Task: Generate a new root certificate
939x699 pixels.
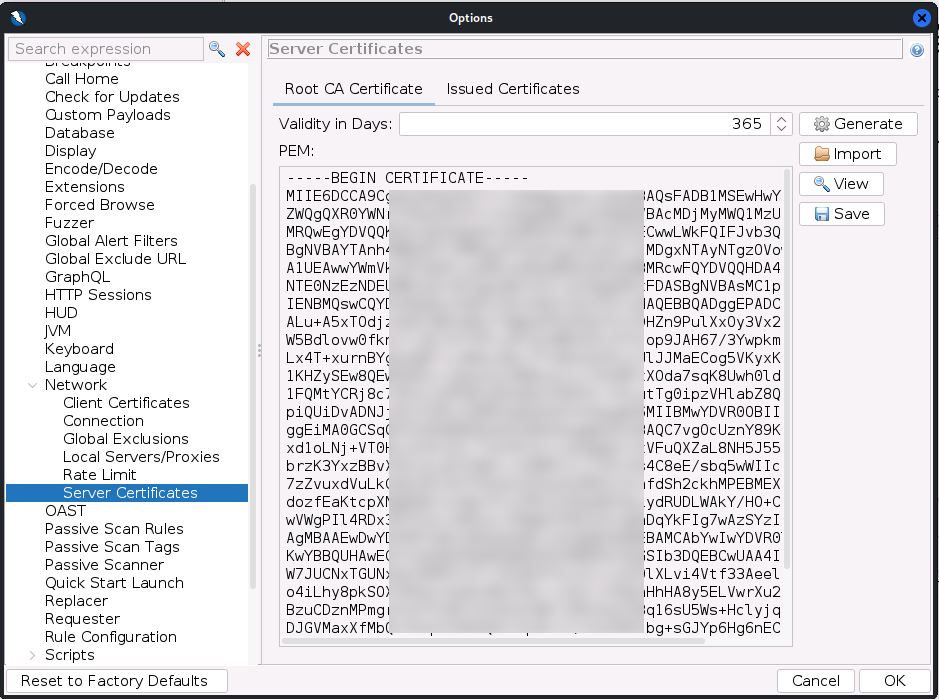Action: click(x=858, y=124)
